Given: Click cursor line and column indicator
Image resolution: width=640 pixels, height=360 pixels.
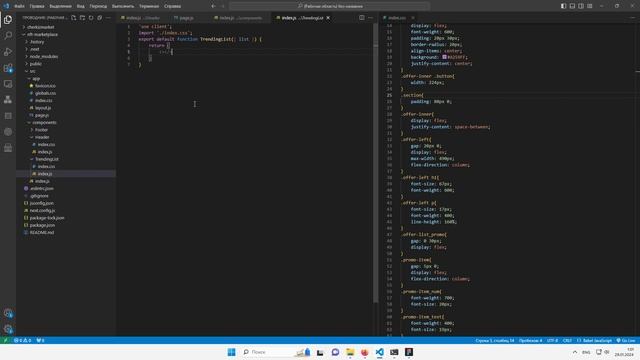Looking at the screenshot, I should 495,340.
